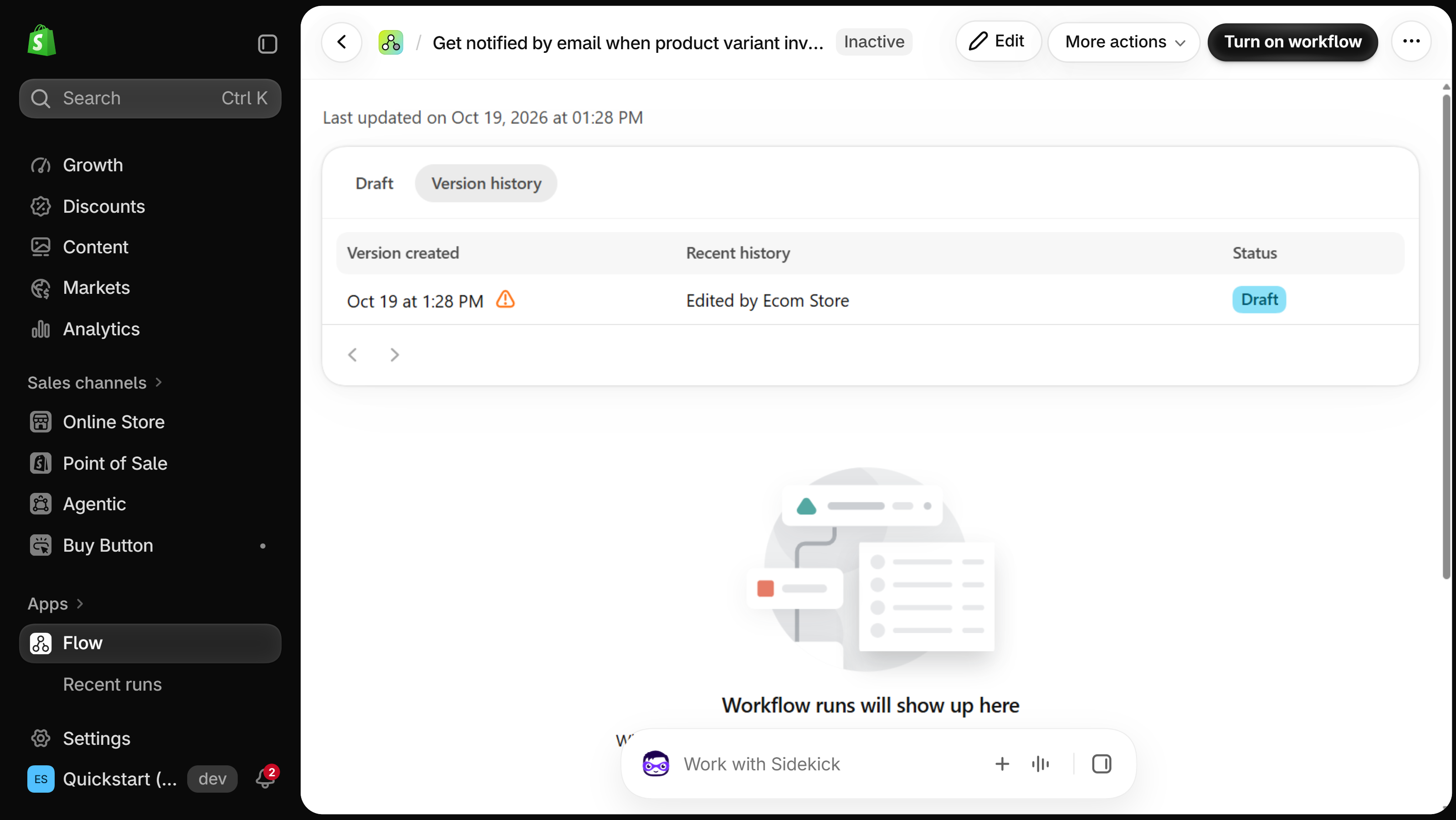This screenshot has width=1456, height=820.
Task: Expand the More actions dropdown
Action: [x=1123, y=42]
